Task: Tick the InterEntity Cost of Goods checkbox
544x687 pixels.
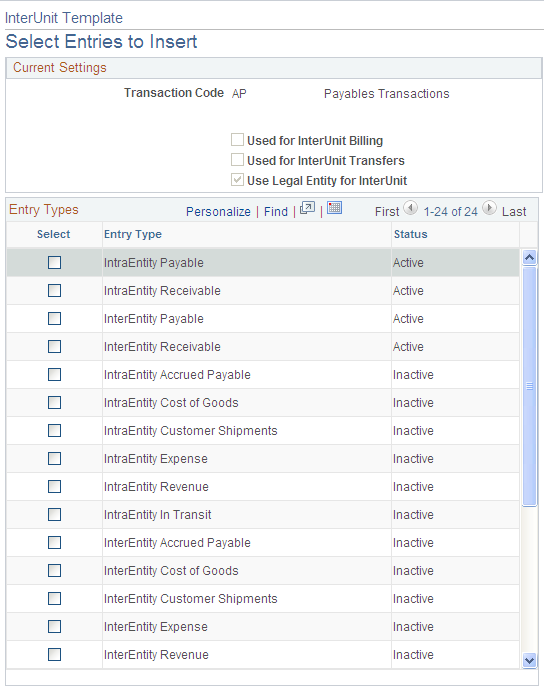Action: [54, 570]
